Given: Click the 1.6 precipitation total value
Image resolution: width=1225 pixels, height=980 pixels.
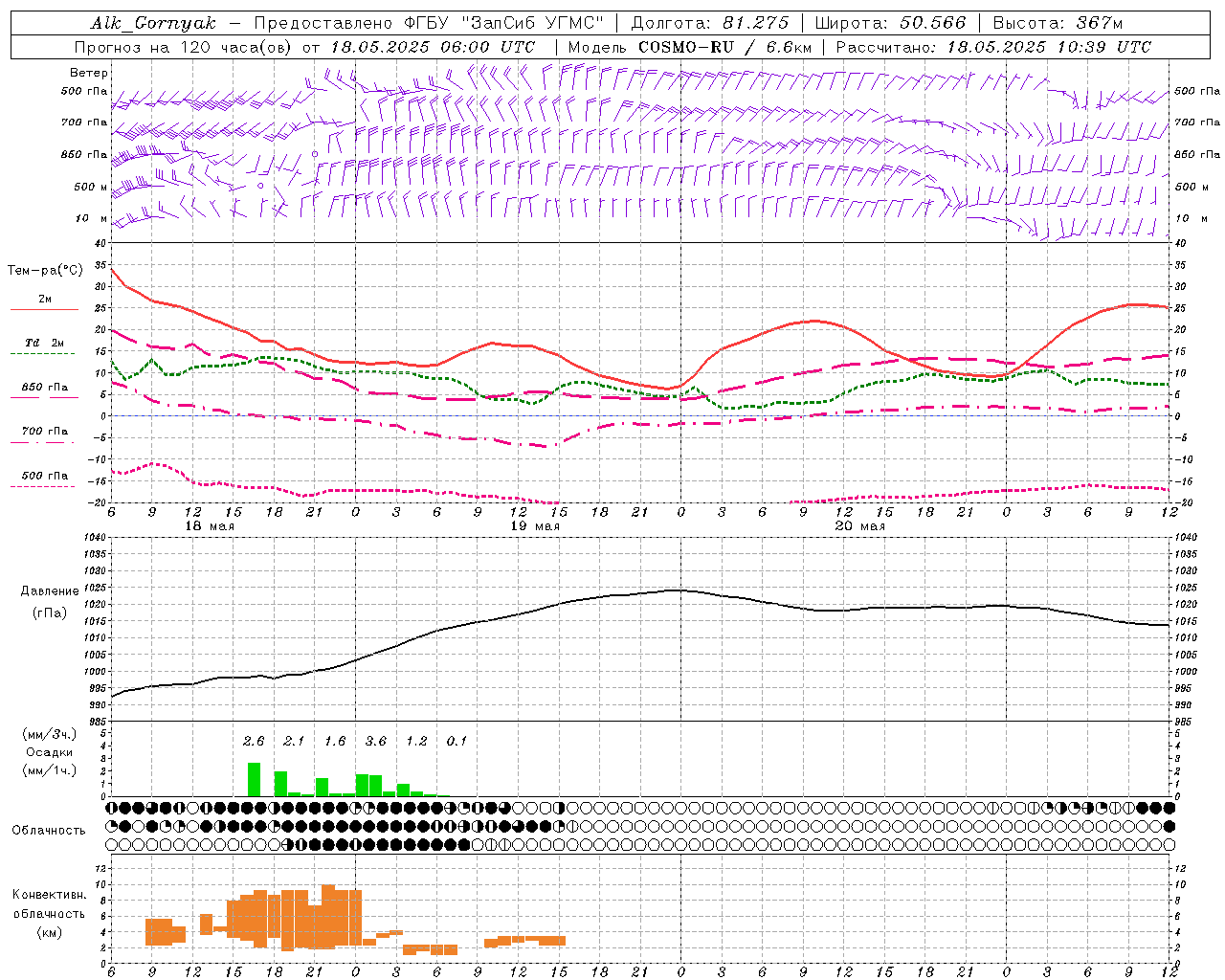Looking at the screenshot, I should point(335,742).
